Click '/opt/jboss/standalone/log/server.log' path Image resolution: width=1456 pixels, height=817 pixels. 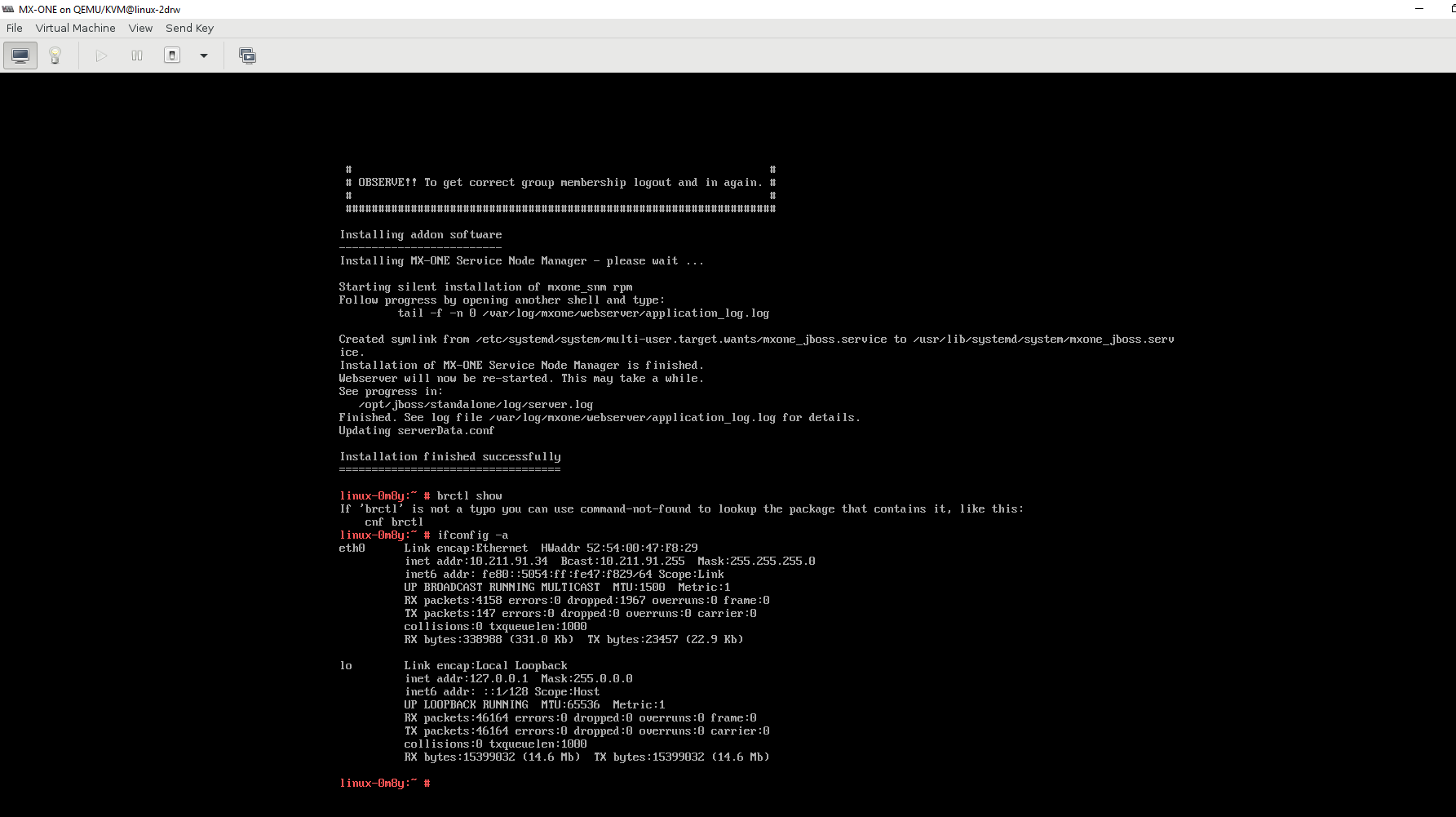[x=476, y=404]
